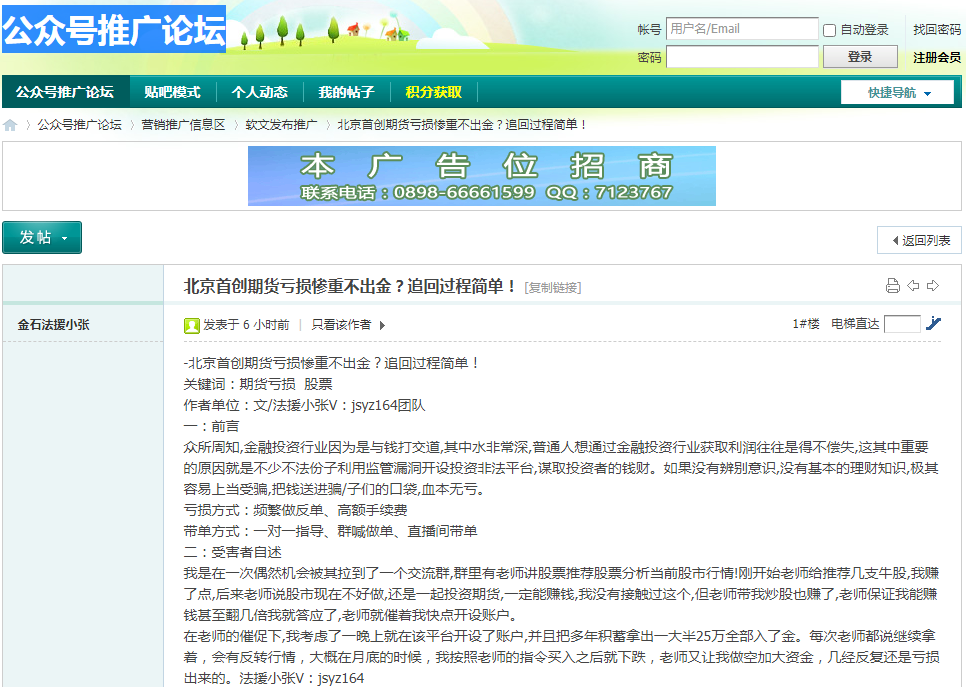Click the line starting 作者单位
This screenshot has width=966, height=687.
[304, 405]
